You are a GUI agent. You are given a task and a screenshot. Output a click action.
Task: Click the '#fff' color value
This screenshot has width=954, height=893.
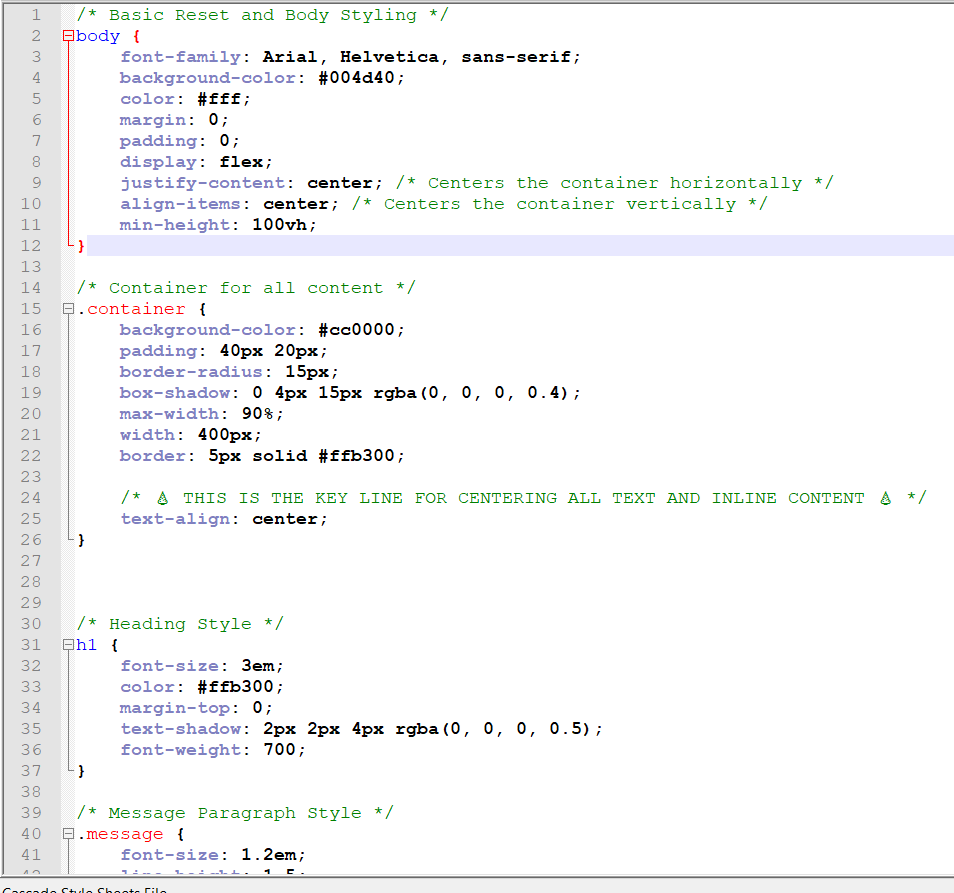coord(219,99)
